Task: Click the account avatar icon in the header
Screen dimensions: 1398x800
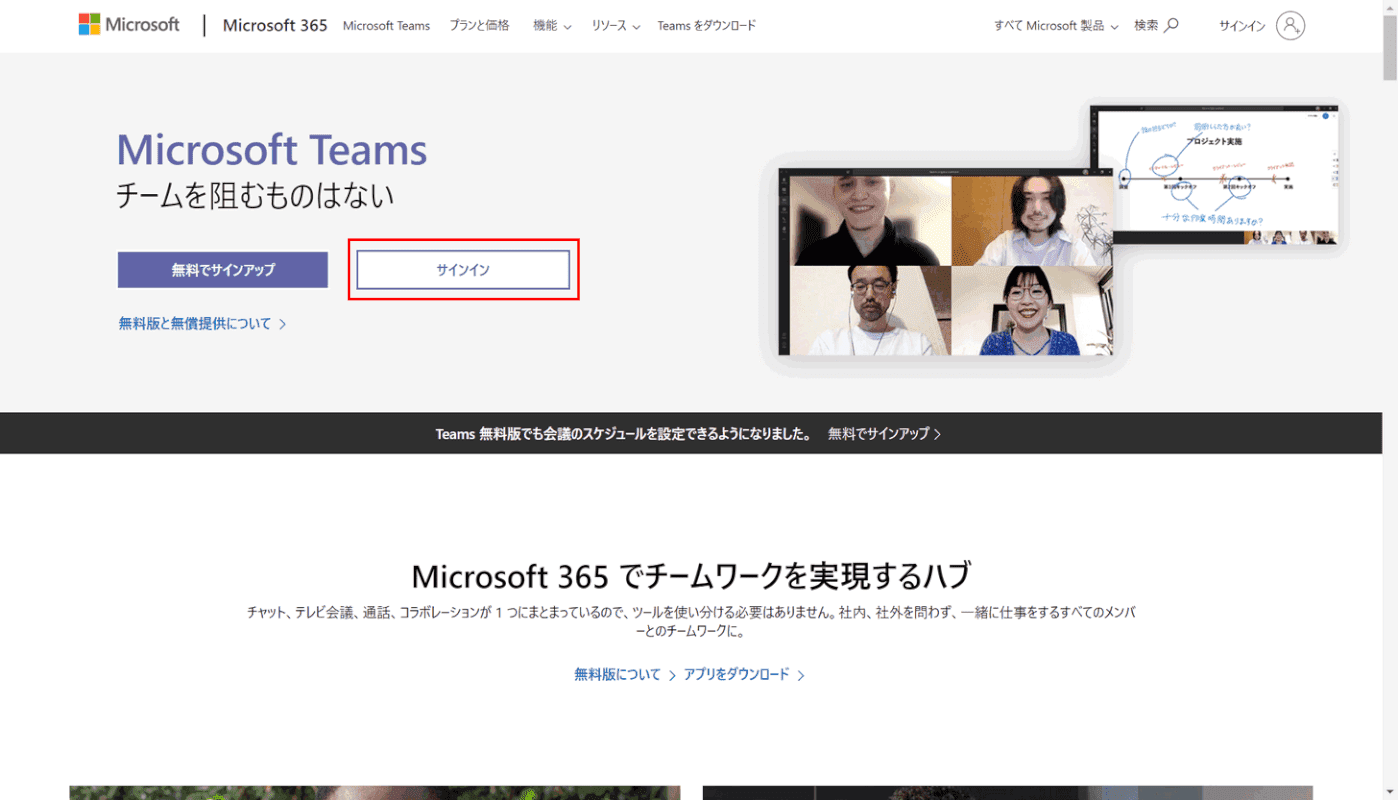Action: tap(1291, 26)
